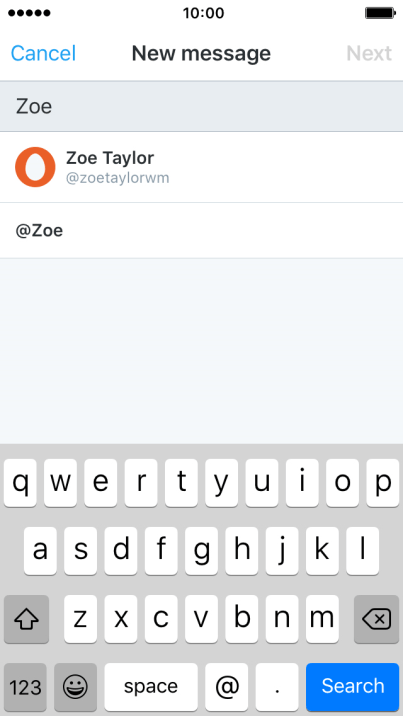The image size is (403, 716).
Task: Tap the backspace delete key icon
Action: point(376,619)
